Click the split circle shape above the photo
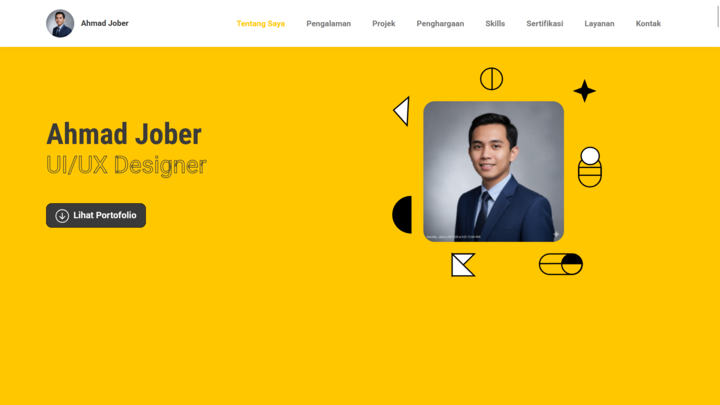Viewport: 720px width, 405px height. coord(491,79)
